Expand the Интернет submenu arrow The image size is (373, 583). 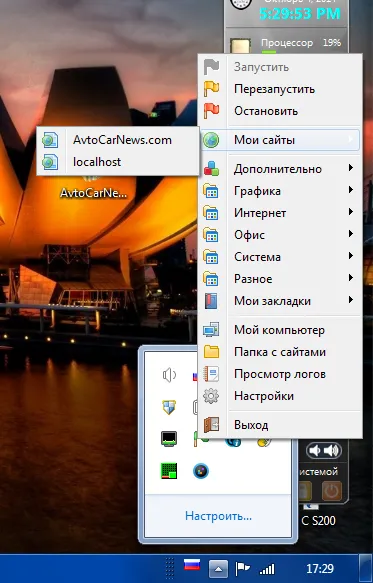(x=351, y=212)
